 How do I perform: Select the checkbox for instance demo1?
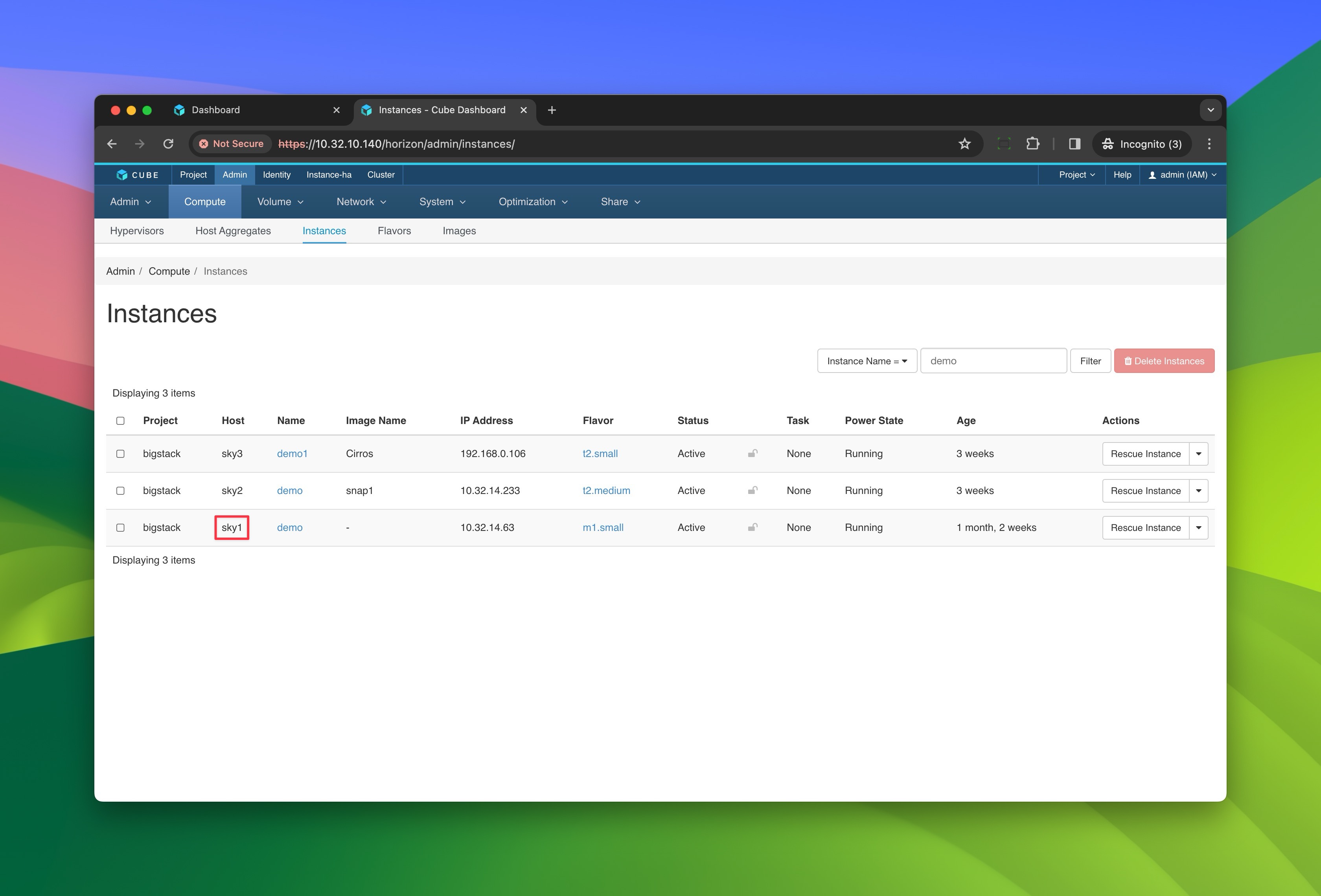[x=121, y=454]
